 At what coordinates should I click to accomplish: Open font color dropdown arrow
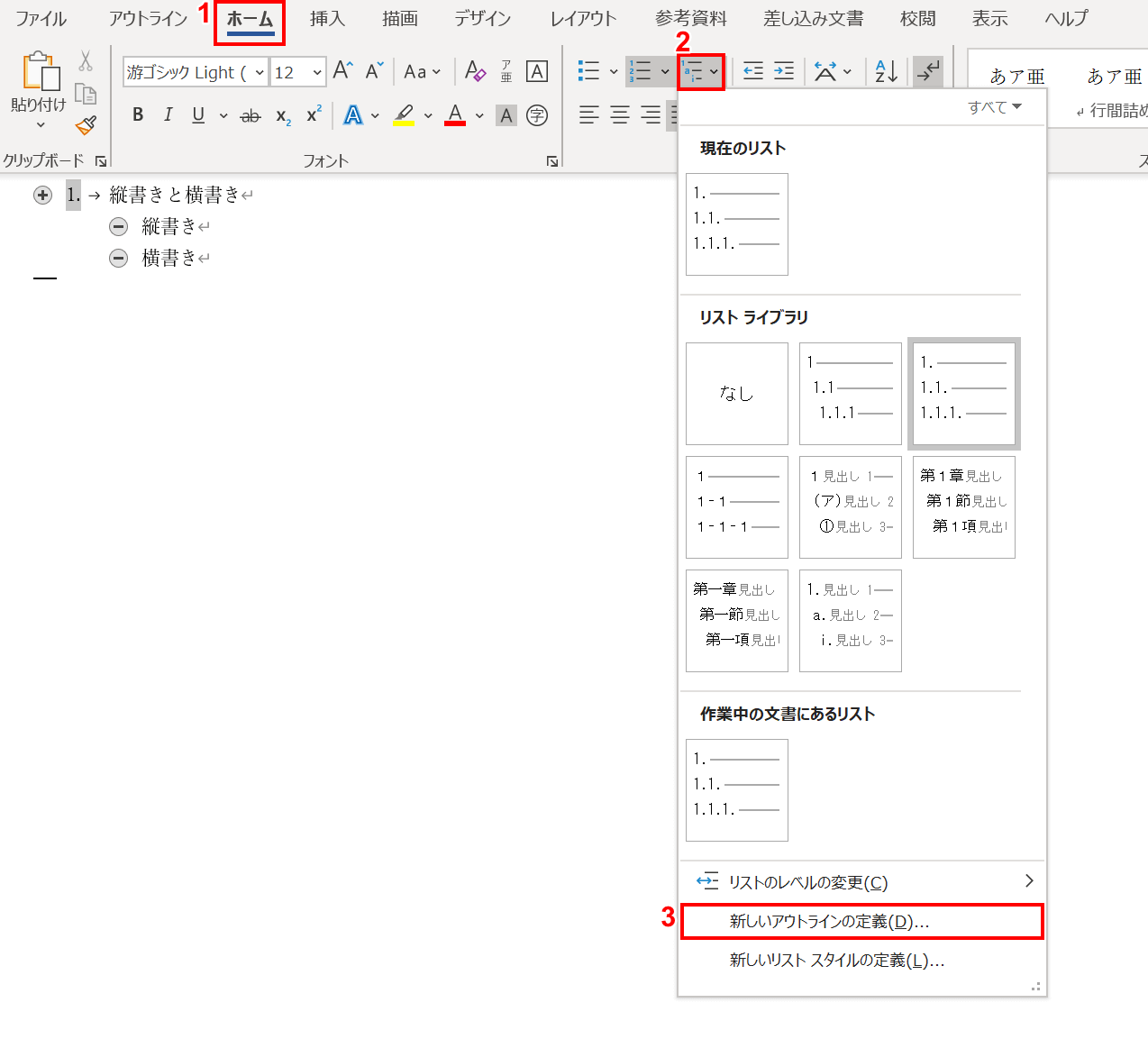click(x=479, y=115)
